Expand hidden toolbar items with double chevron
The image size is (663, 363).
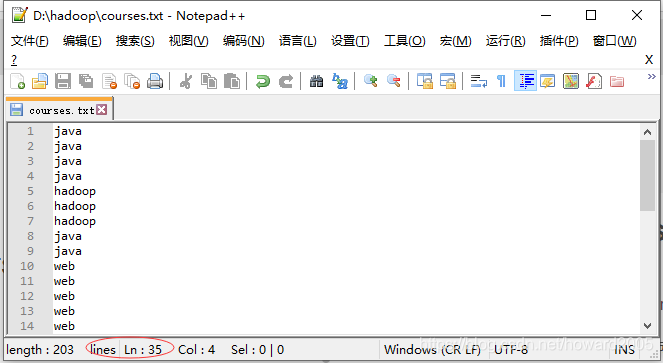click(x=652, y=77)
